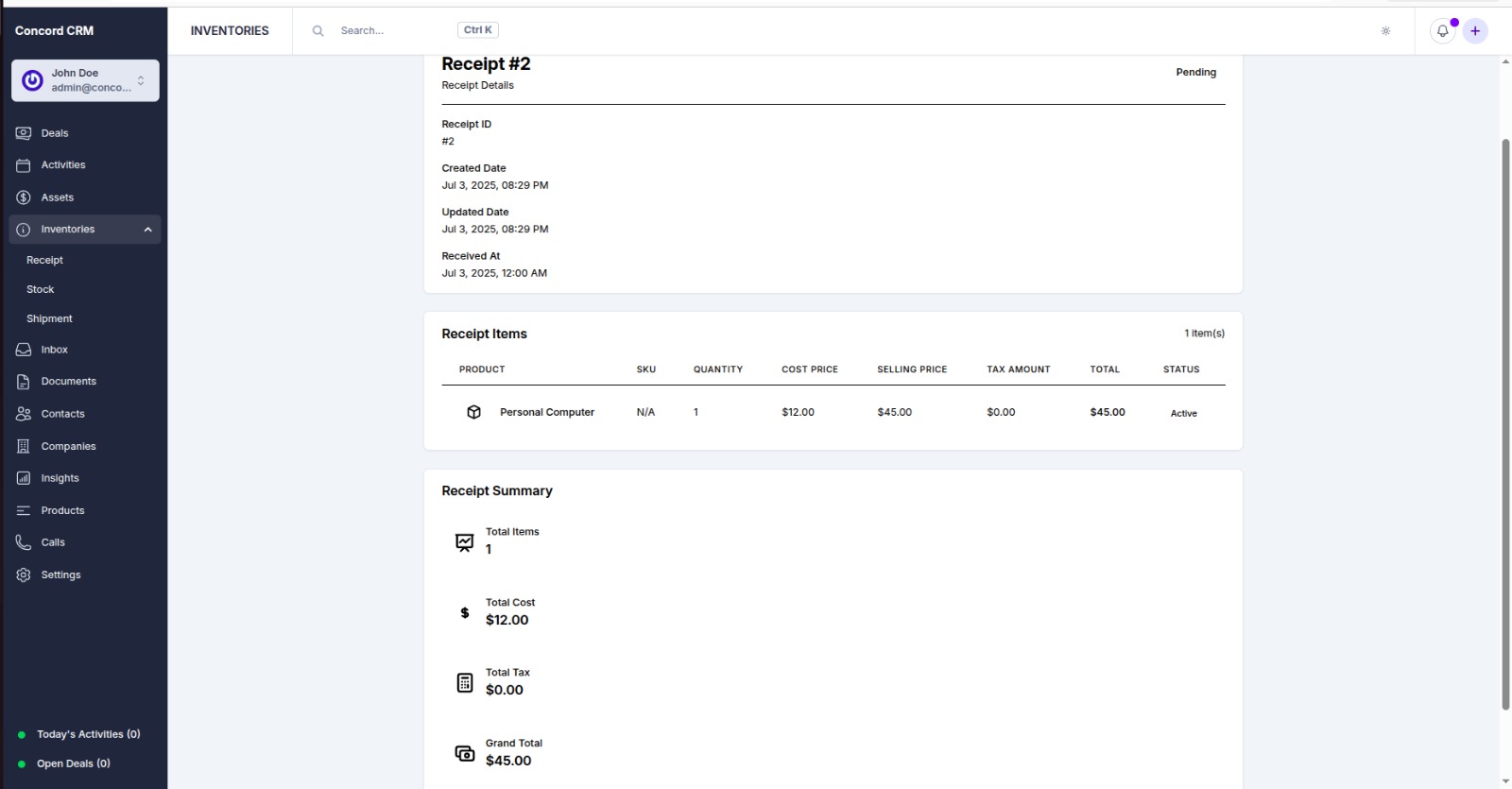Open Activities via its calendar icon
The width and height of the screenshot is (1512, 789).
(x=24, y=165)
